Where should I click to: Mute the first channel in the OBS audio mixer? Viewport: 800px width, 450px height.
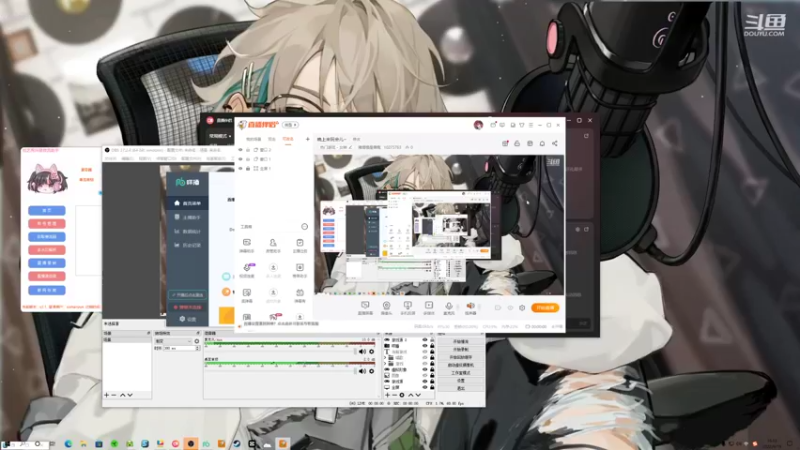pos(362,352)
